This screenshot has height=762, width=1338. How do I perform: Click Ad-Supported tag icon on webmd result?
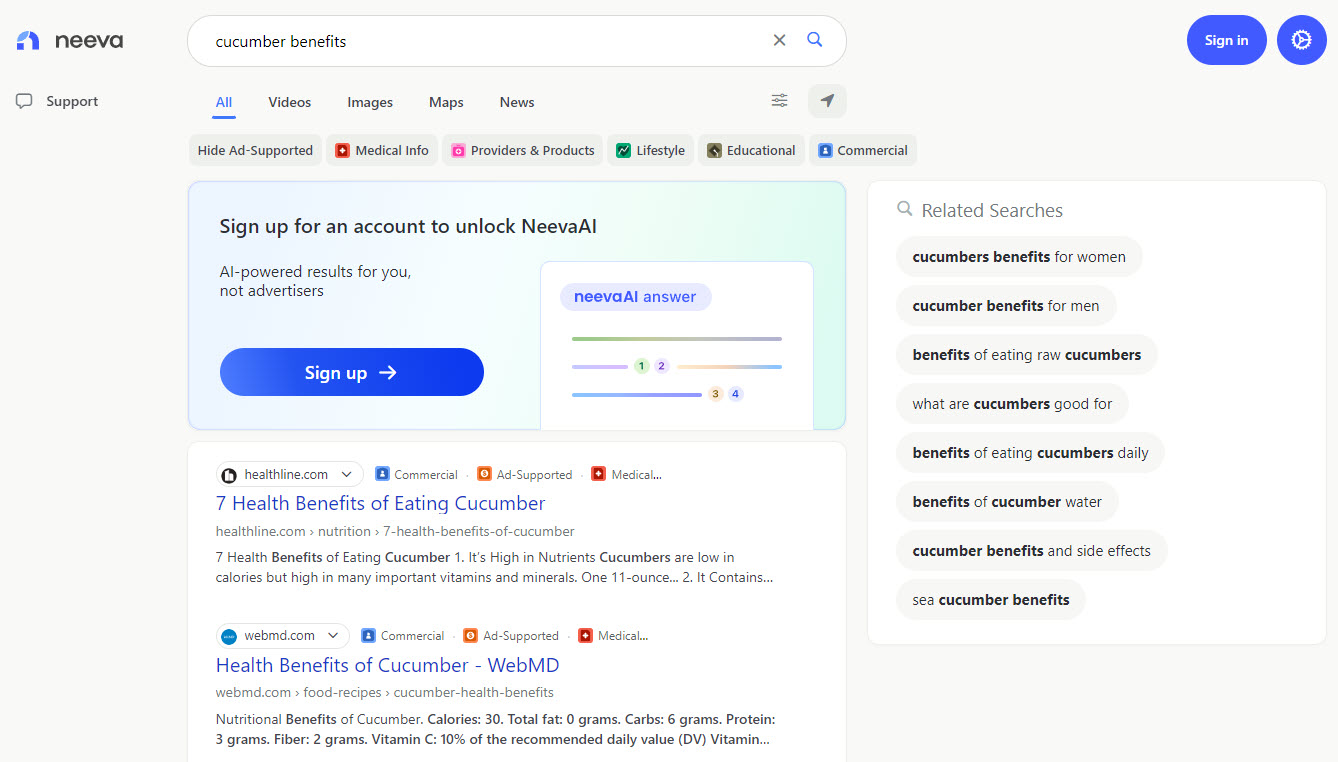coord(470,635)
